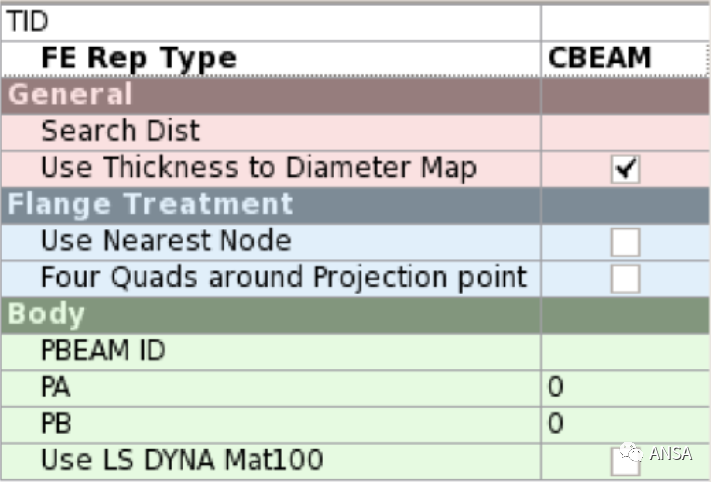Screen dimensions: 714x482
Task: Select the PB row label
Action: pos(56,423)
